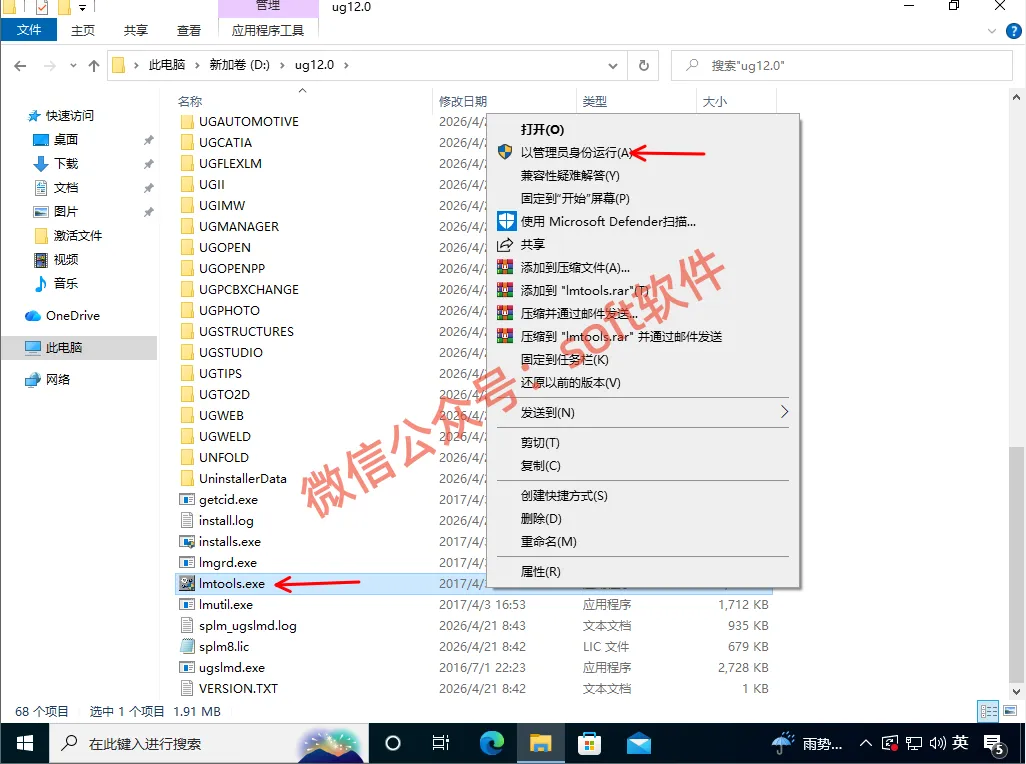Select 下载 in quick access
The height and width of the screenshot is (764, 1026).
point(65,164)
